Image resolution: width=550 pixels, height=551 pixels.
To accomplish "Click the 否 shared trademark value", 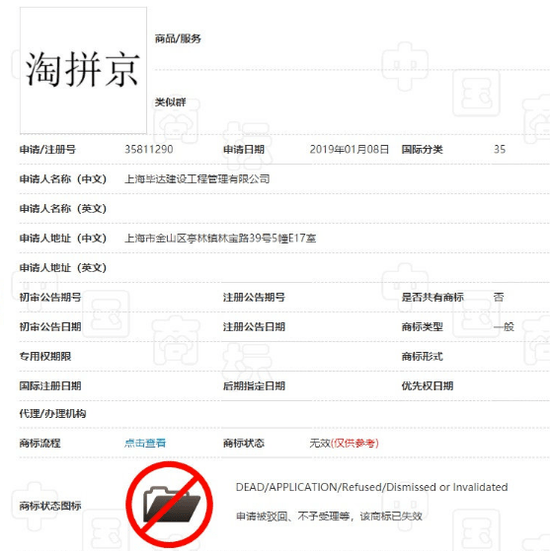I will (498, 297).
